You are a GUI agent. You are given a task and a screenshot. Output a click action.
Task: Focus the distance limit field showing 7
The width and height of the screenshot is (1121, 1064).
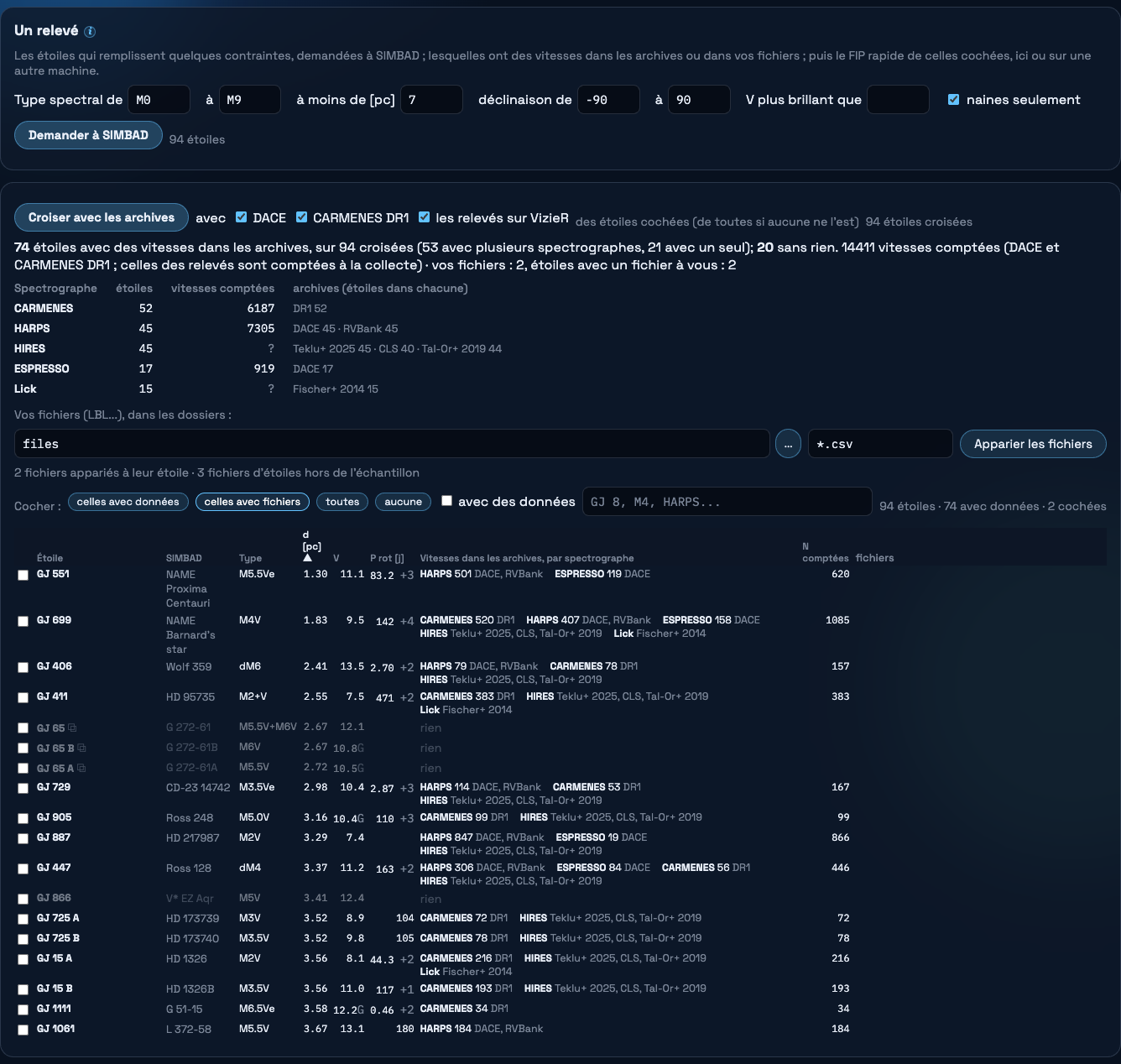point(431,99)
